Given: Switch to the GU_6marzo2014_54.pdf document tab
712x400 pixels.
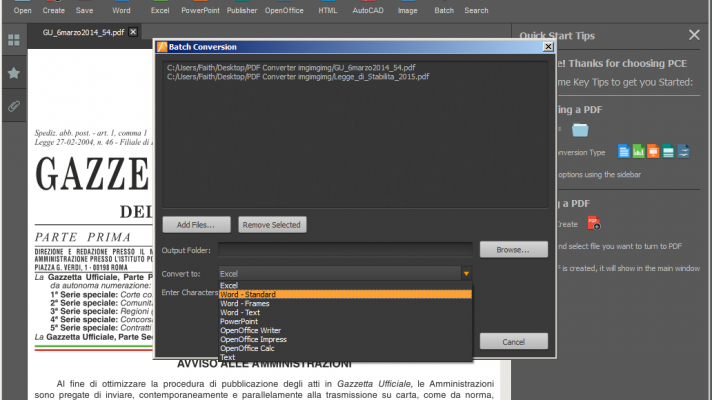Looking at the screenshot, I should point(83,32).
